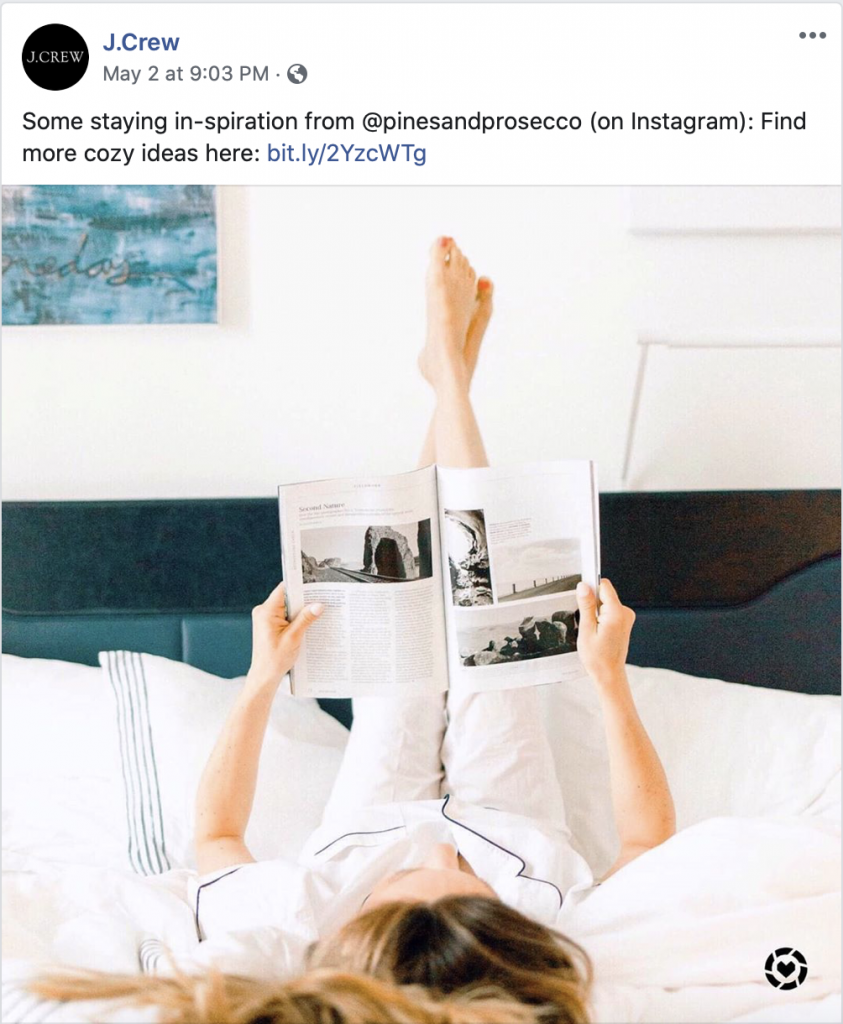Screen dimensions: 843x1024
Task: Click the heart logo badge on the photo
Action: point(786,968)
